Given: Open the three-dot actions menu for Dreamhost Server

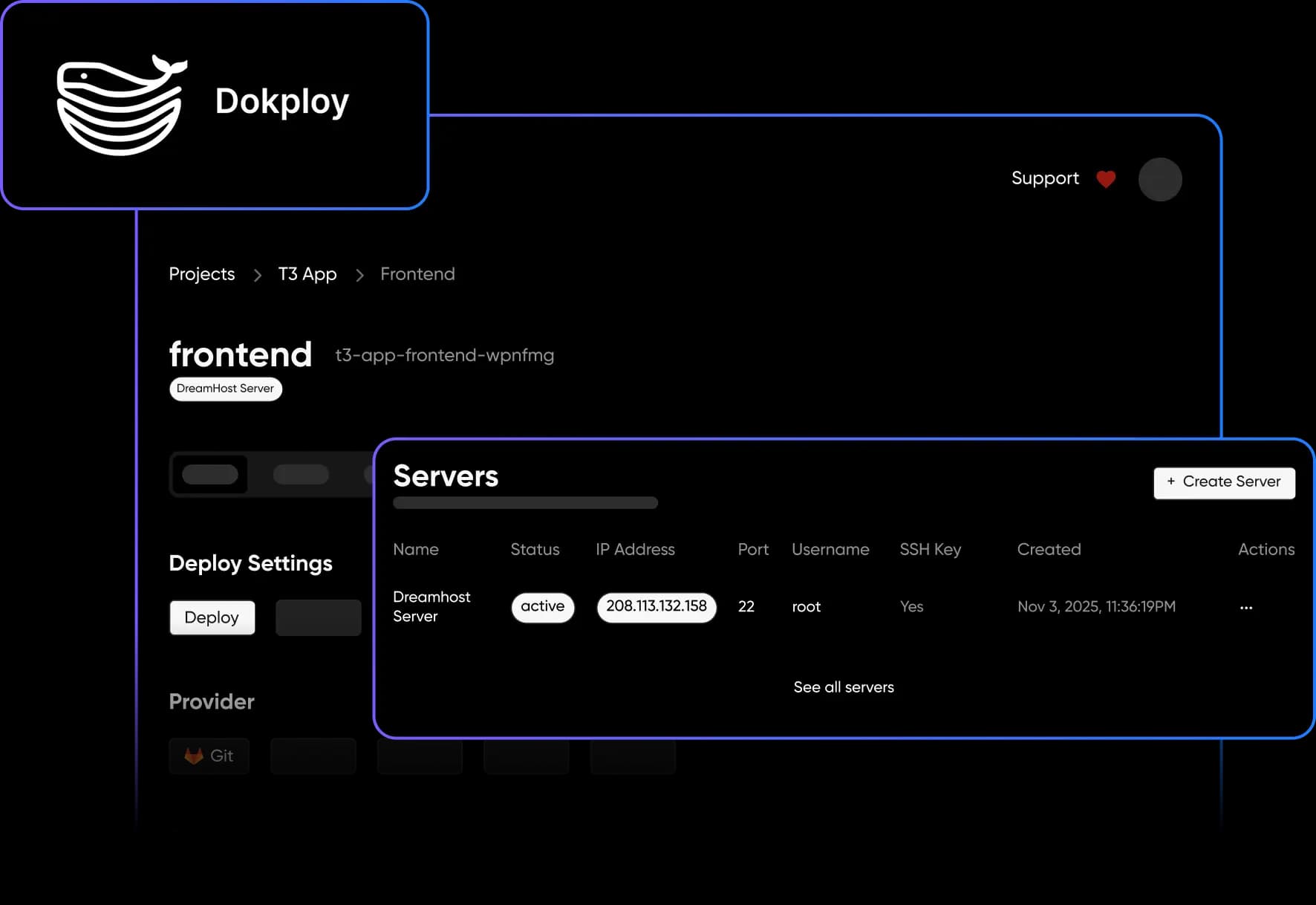Looking at the screenshot, I should tap(1246, 607).
